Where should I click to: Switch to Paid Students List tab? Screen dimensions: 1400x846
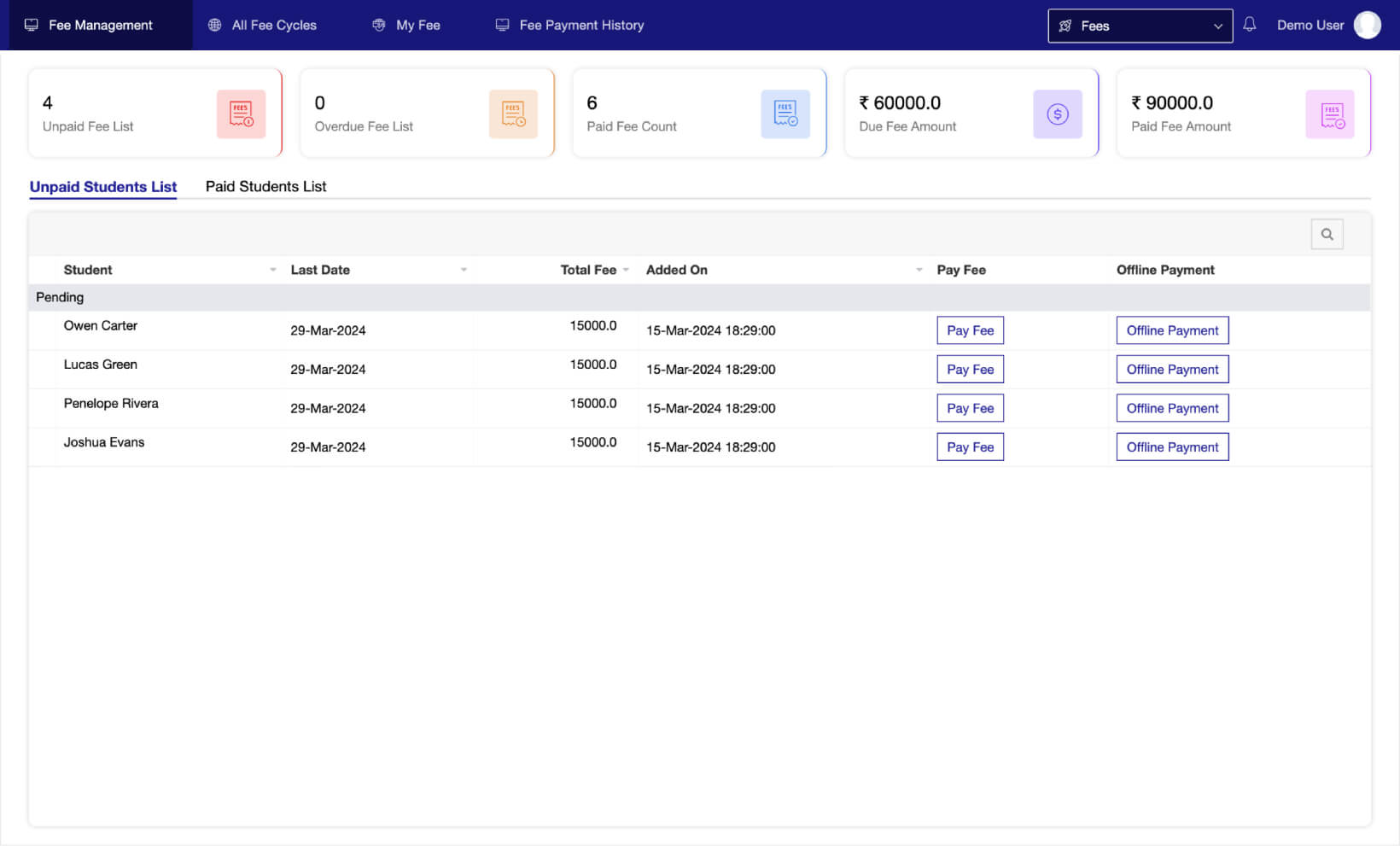pyautogui.click(x=265, y=186)
